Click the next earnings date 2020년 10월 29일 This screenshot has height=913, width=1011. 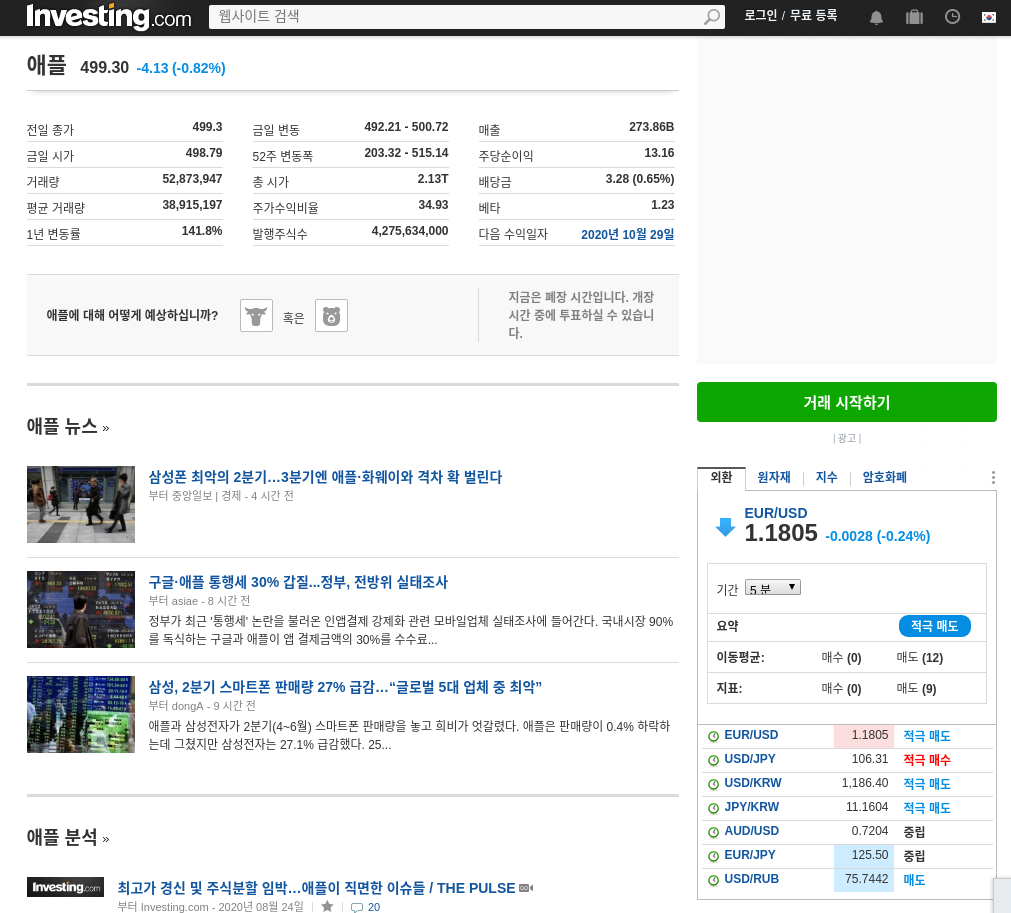point(627,235)
